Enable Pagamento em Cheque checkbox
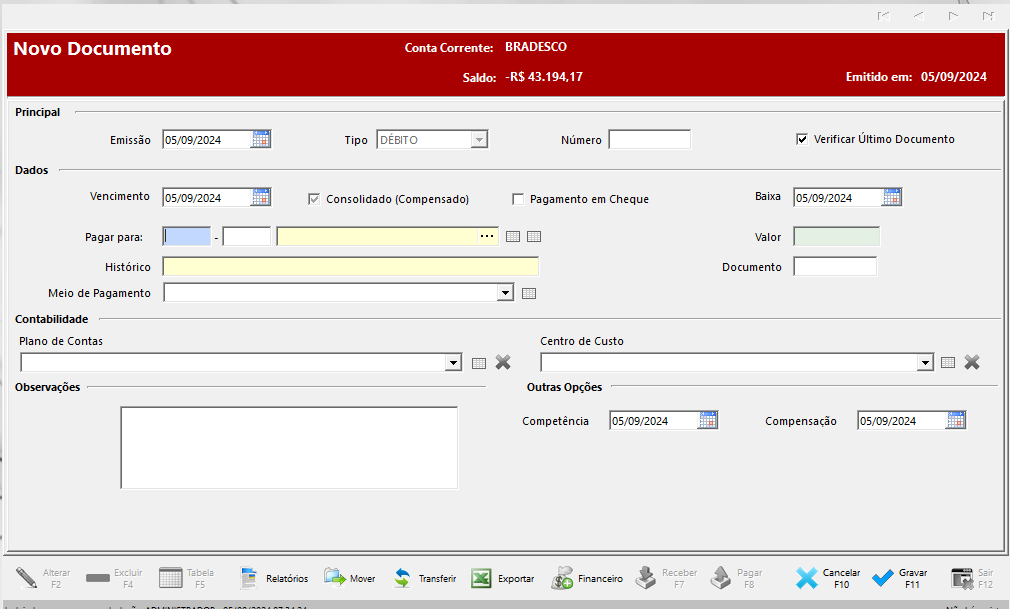Image resolution: width=1010 pixels, height=609 pixels. (518, 199)
